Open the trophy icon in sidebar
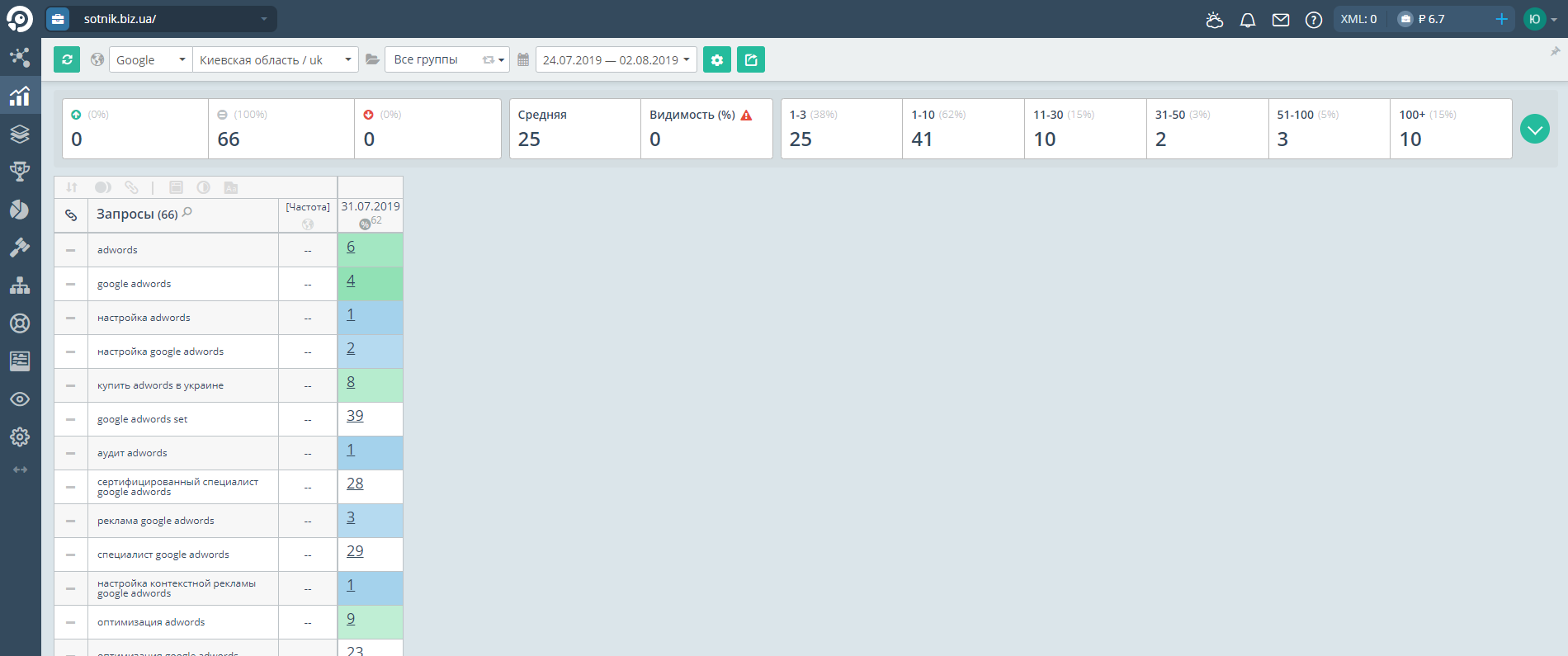Image resolution: width=1568 pixels, height=656 pixels. (x=20, y=172)
